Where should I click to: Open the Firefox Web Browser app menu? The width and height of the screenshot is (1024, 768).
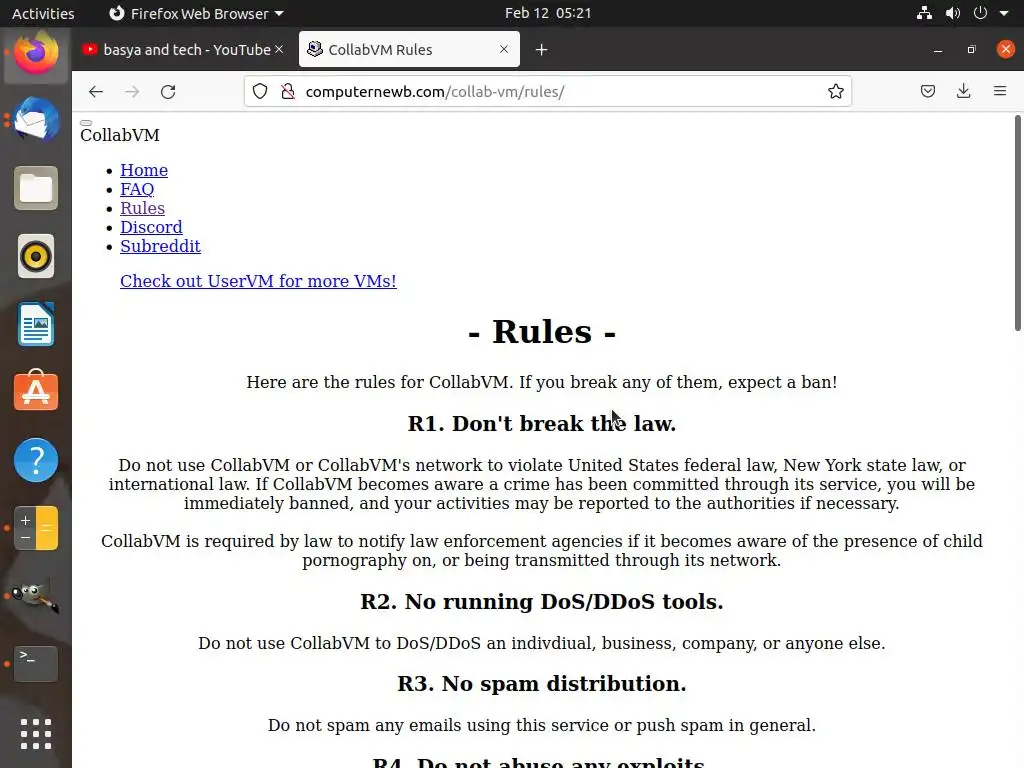point(196,13)
